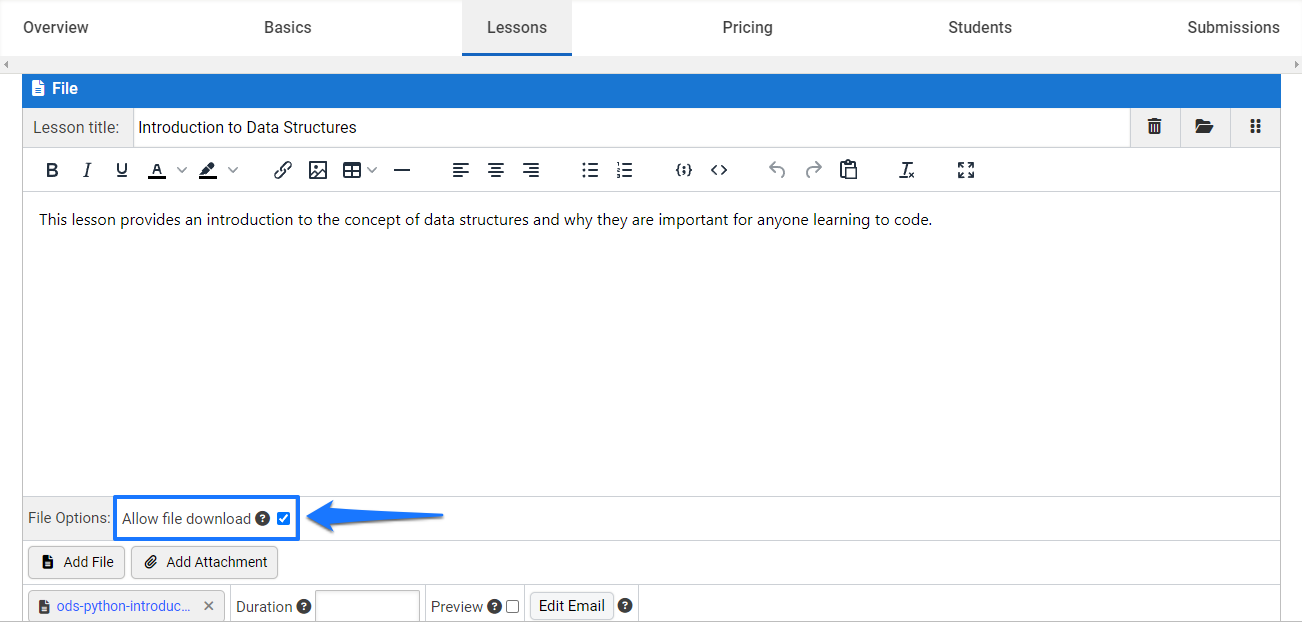Expand editor to fullscreen
Screen dimensions: 1302x622
point(965,170)
